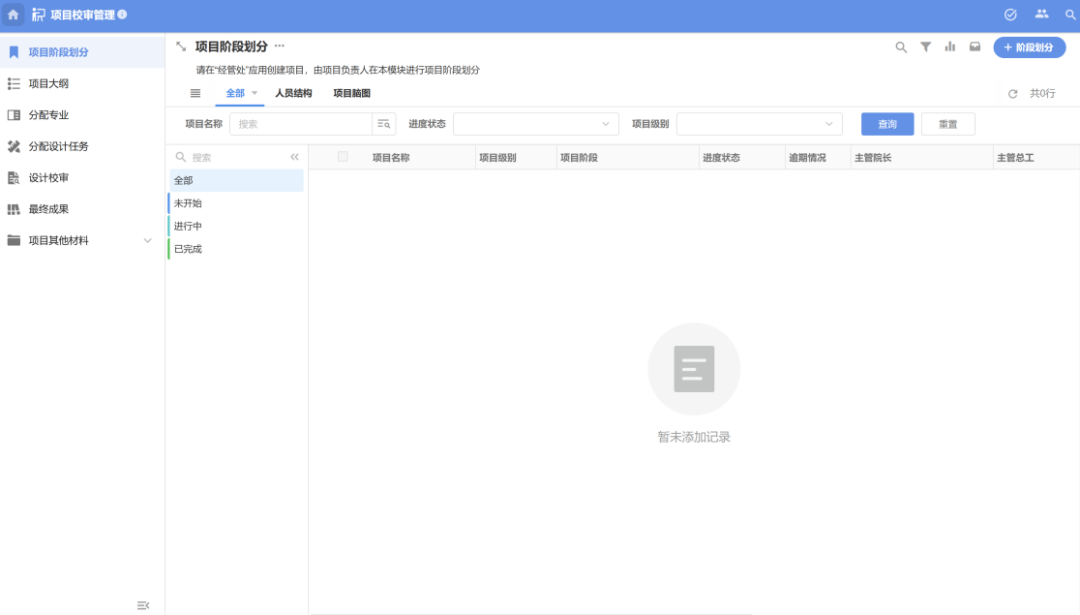
Task: Click the refresh icon beside 共0行
Action: point(1012,94)
